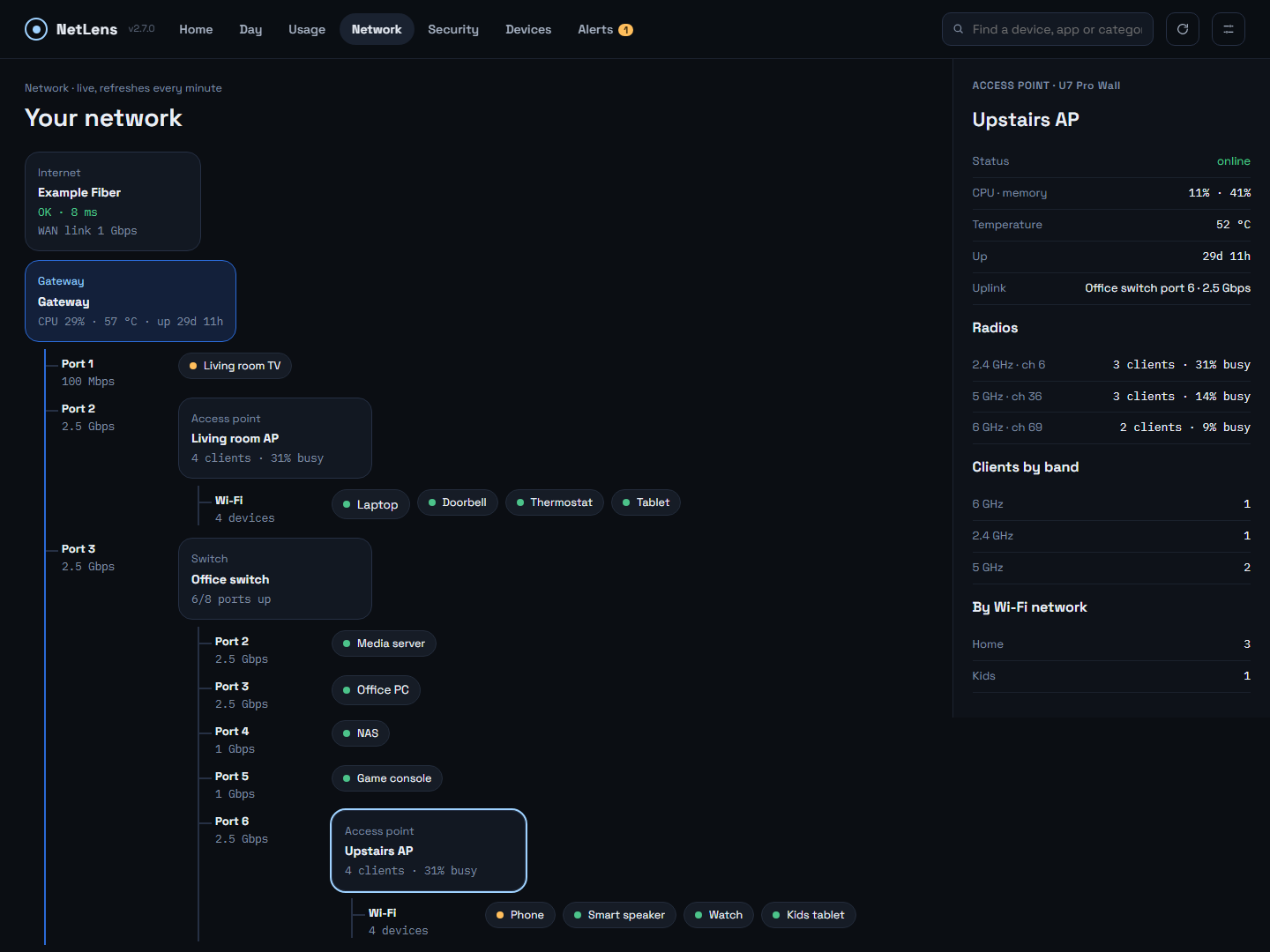Switch to the Day tab
This screenshot has height=952, width=1270.
250,29
